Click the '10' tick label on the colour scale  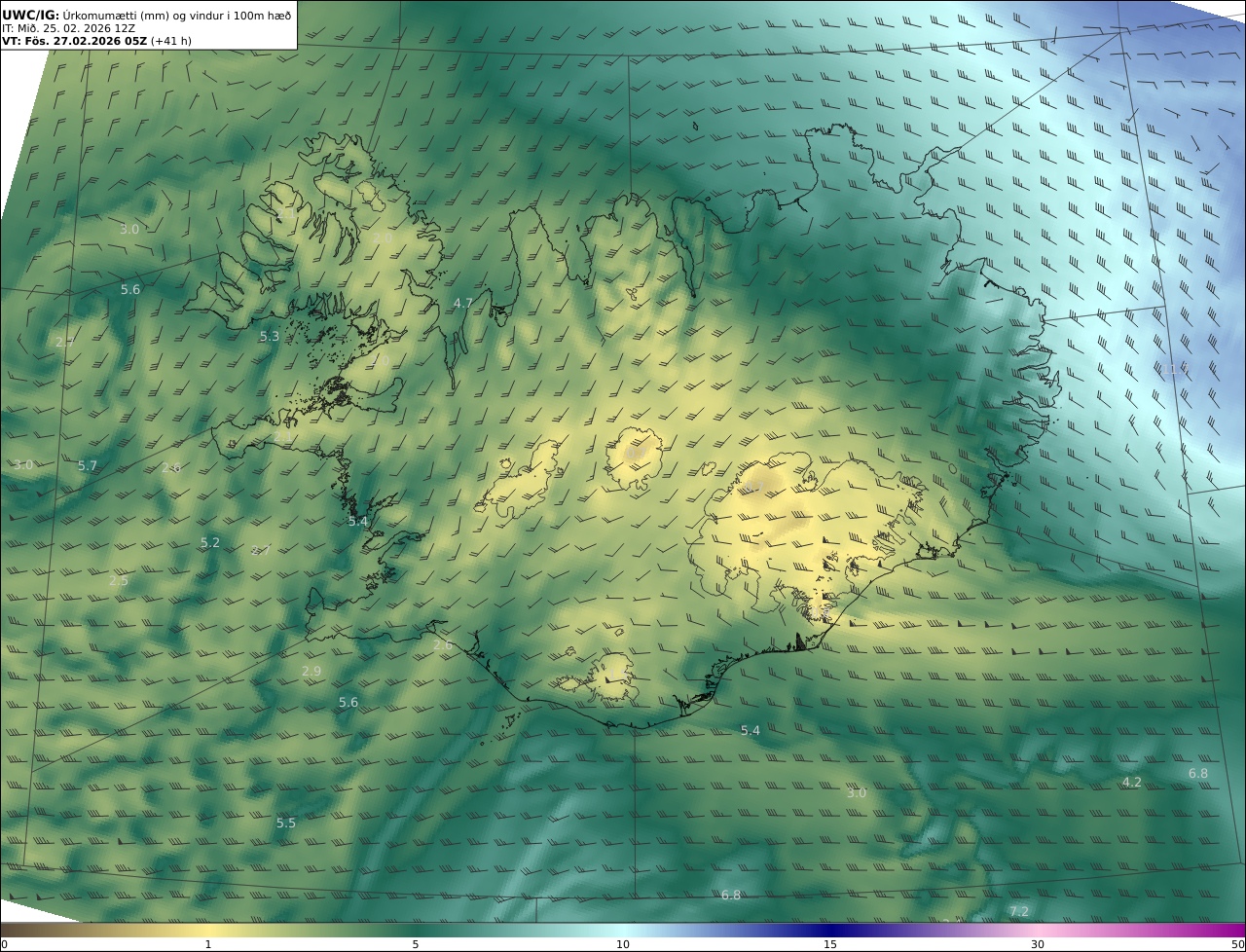623,945
